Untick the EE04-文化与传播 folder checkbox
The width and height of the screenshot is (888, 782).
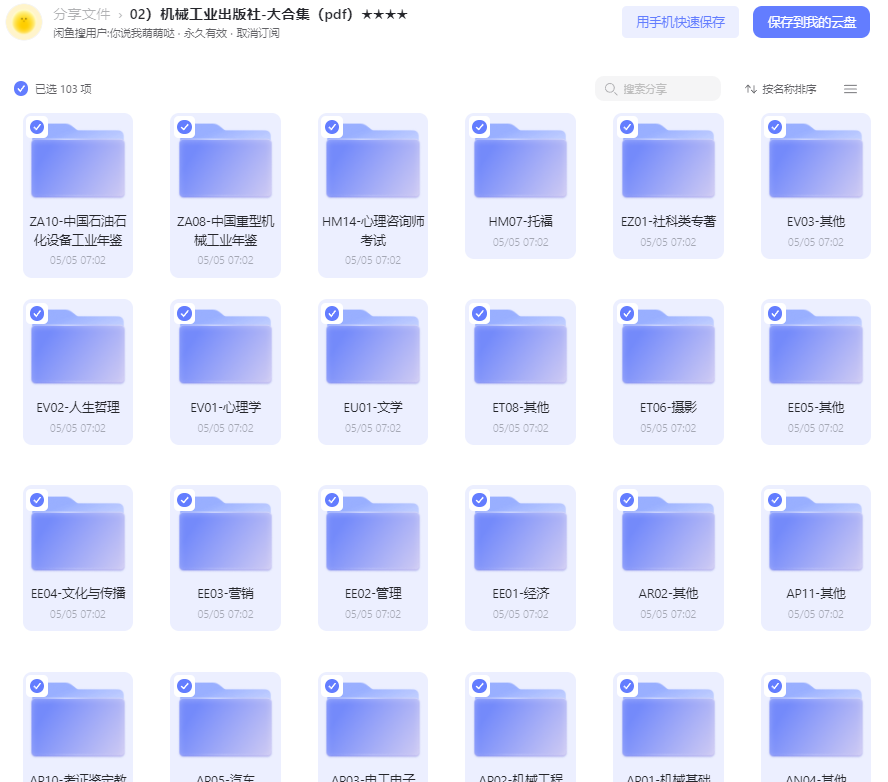(x=37, y=499)
